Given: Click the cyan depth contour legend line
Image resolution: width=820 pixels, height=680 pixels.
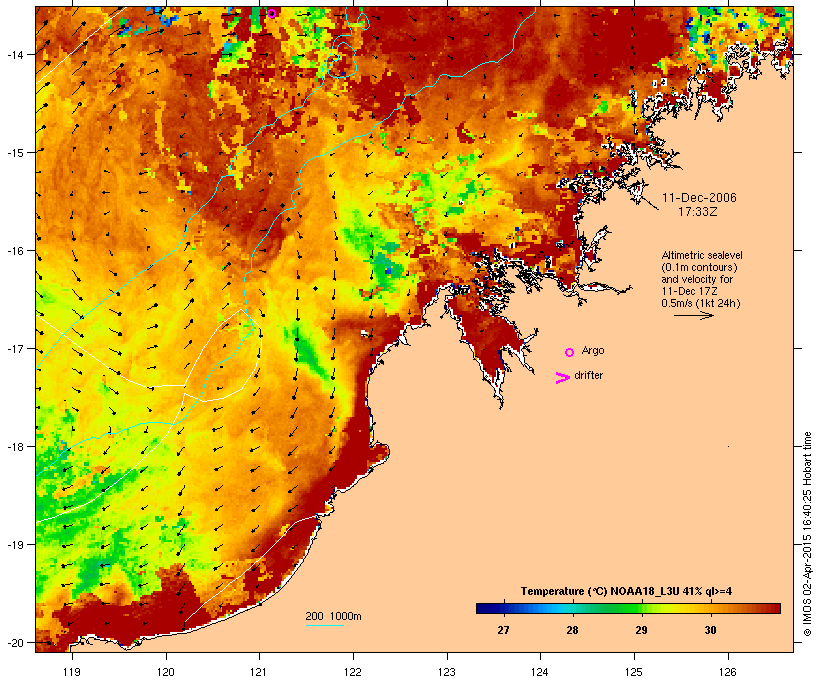Looking at the screenshot, I should coord(324,625).
